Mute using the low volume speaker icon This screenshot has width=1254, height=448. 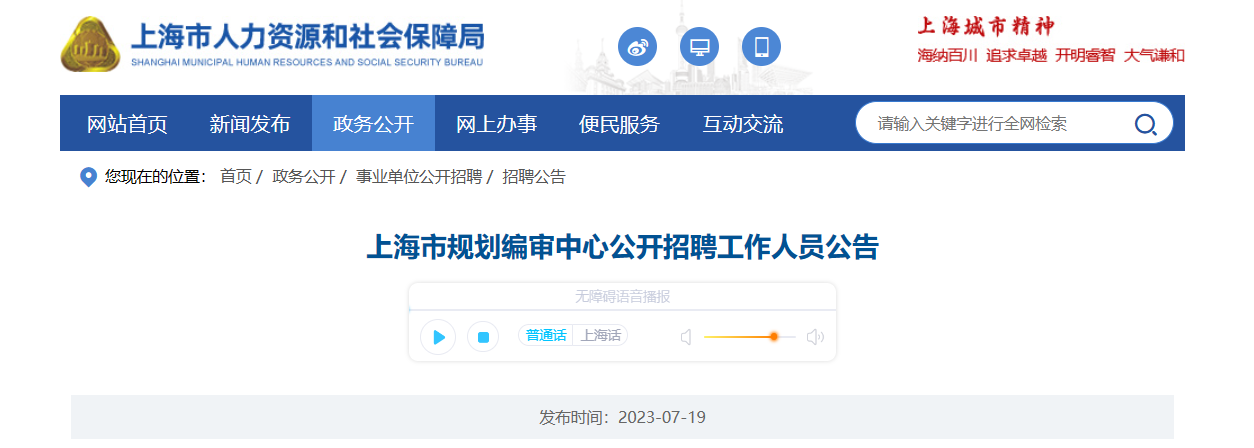click(x=686, y=337)
